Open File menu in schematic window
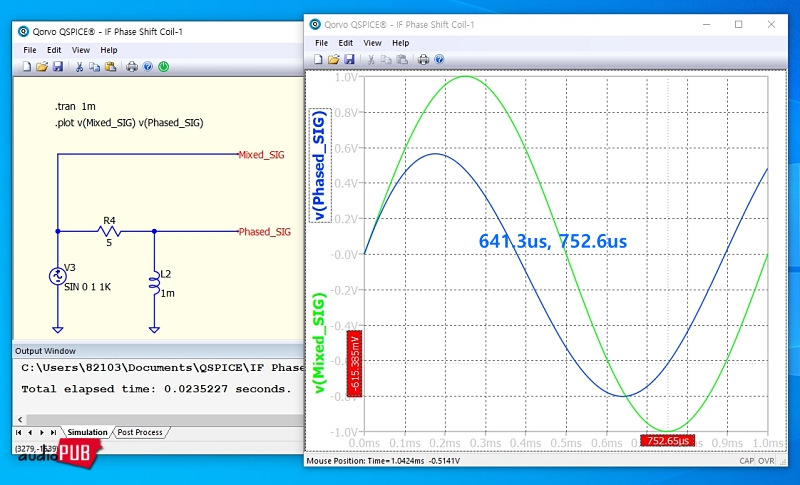The width and height of the screenshot is (800, 485). pyautogui.click(x=30, y=50)
